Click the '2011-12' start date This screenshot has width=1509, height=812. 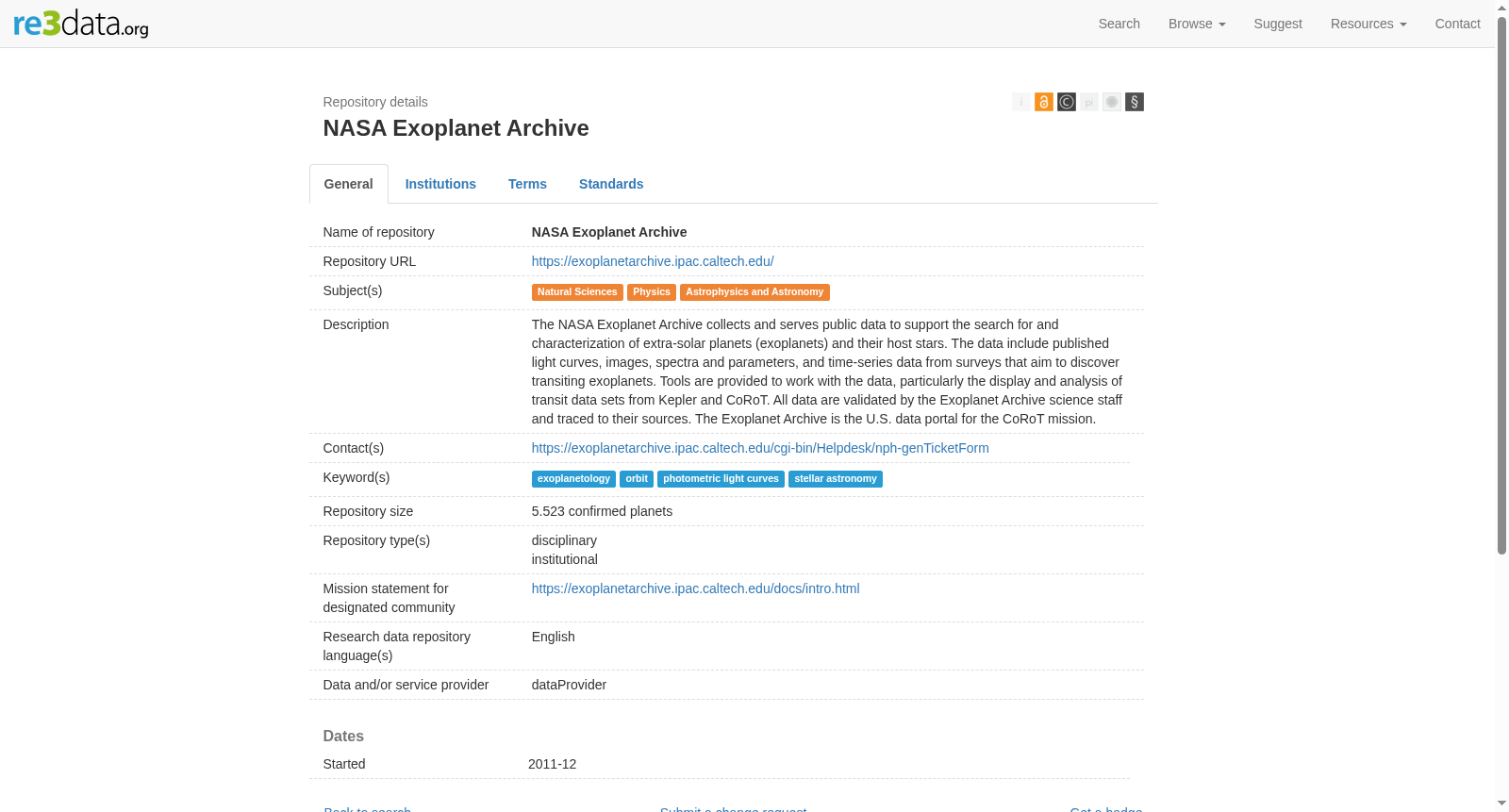[552, 764]
